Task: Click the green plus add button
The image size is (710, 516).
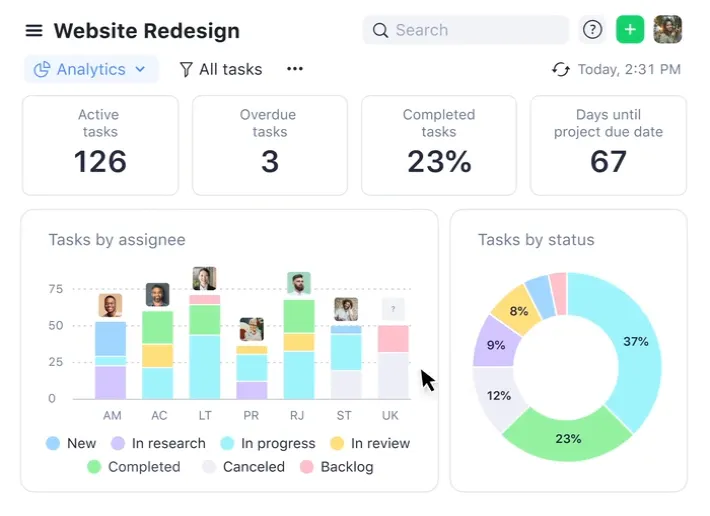Action: pos(630,30)
